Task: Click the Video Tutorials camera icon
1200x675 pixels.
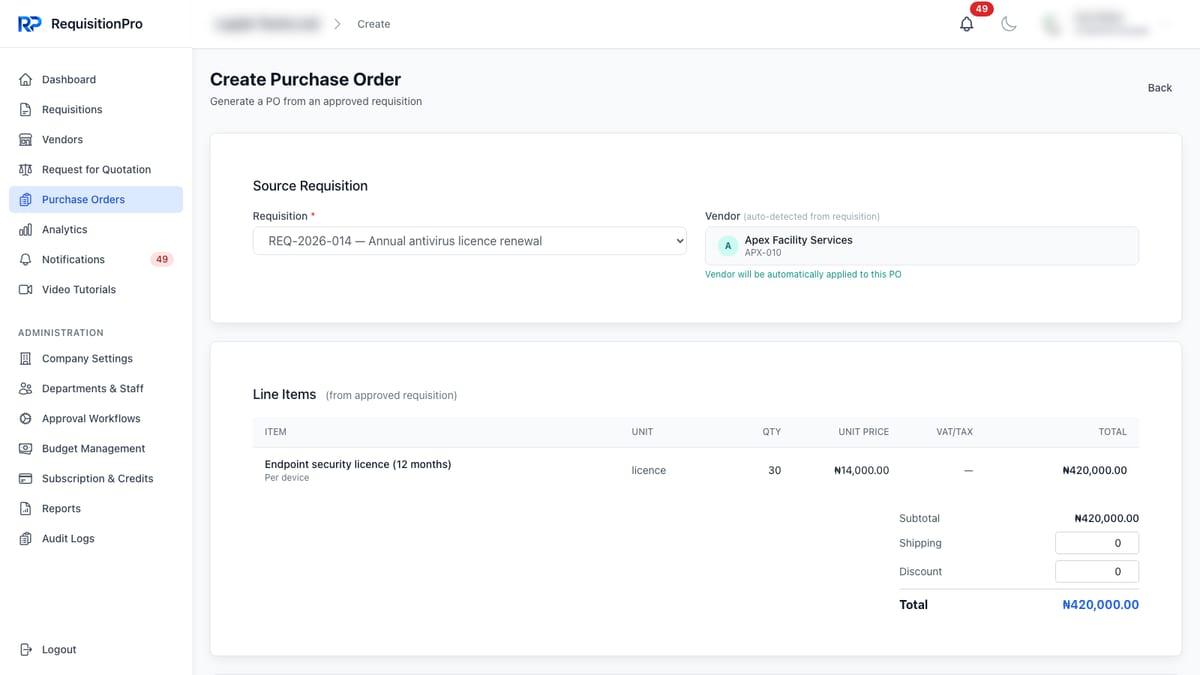Action: click(26, 290)
